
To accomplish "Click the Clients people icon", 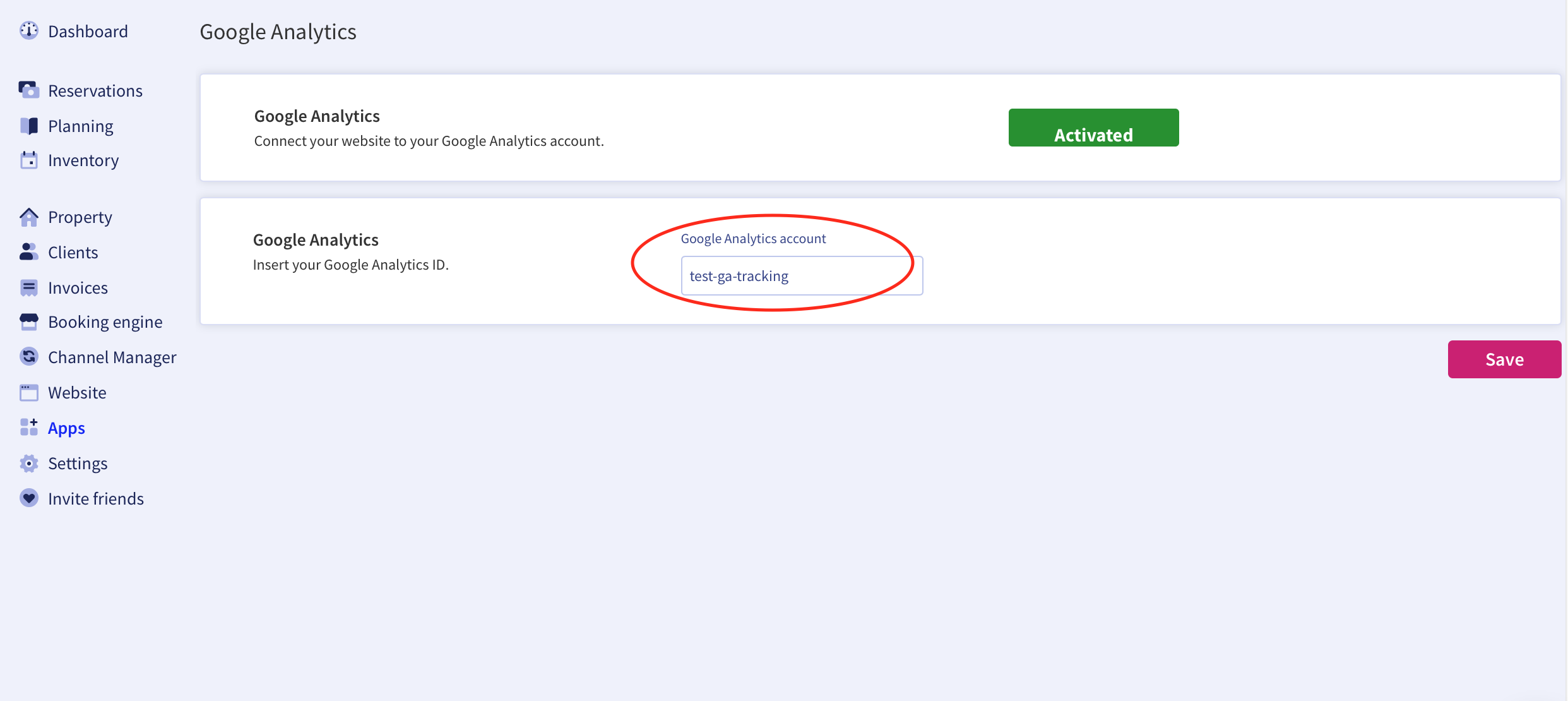I will tap(29, 252).
